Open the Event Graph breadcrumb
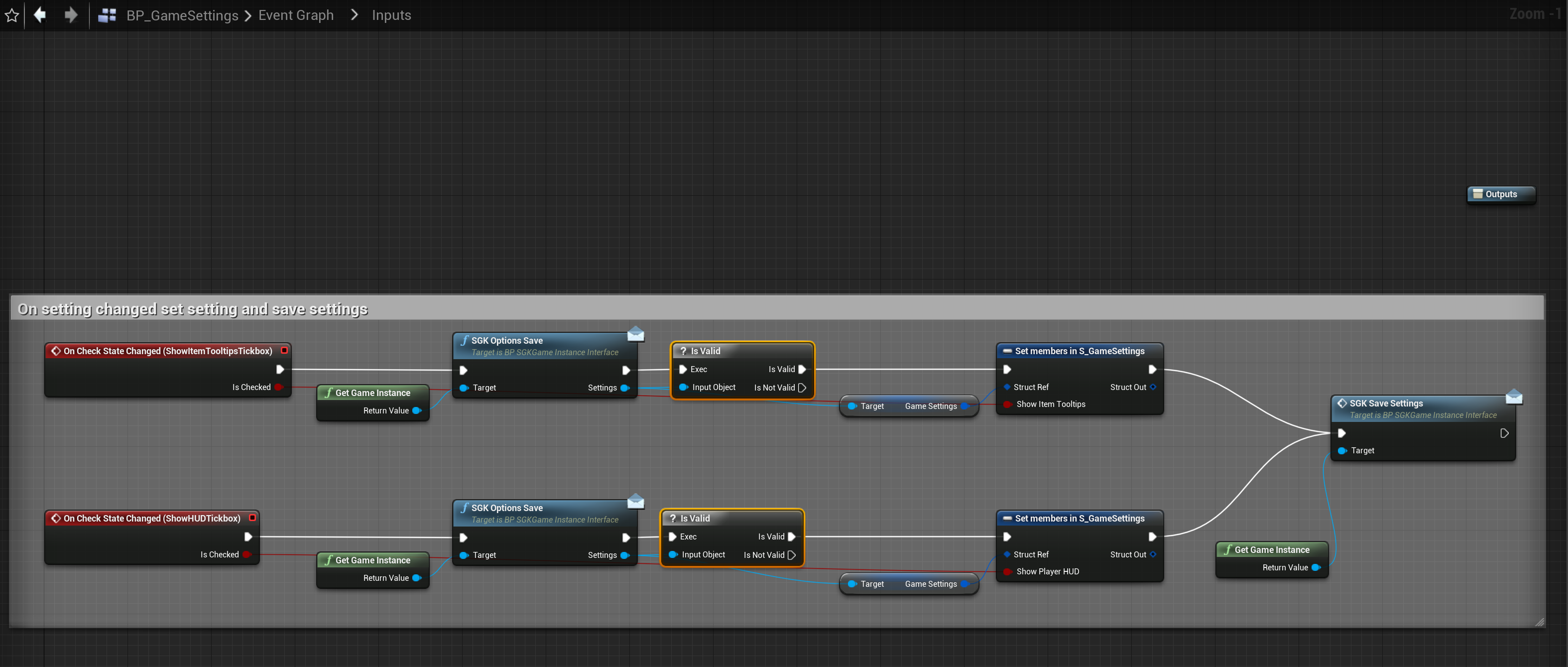 296,15
